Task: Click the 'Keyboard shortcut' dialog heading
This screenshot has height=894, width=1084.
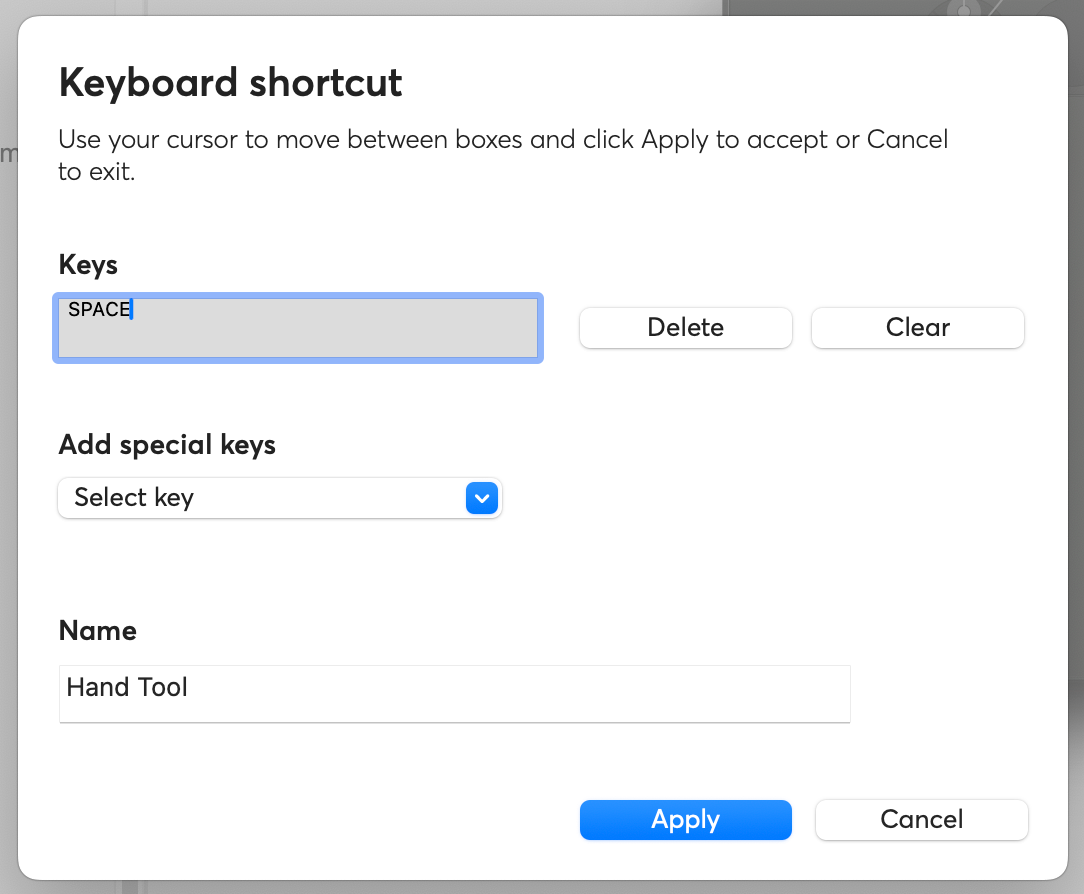Action: point(230,83)
